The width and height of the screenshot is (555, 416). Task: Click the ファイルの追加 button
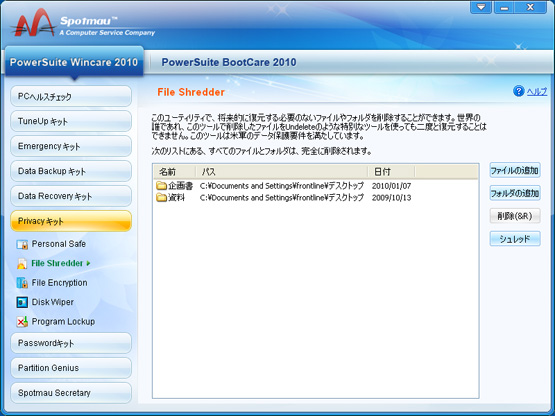(515, 171)
